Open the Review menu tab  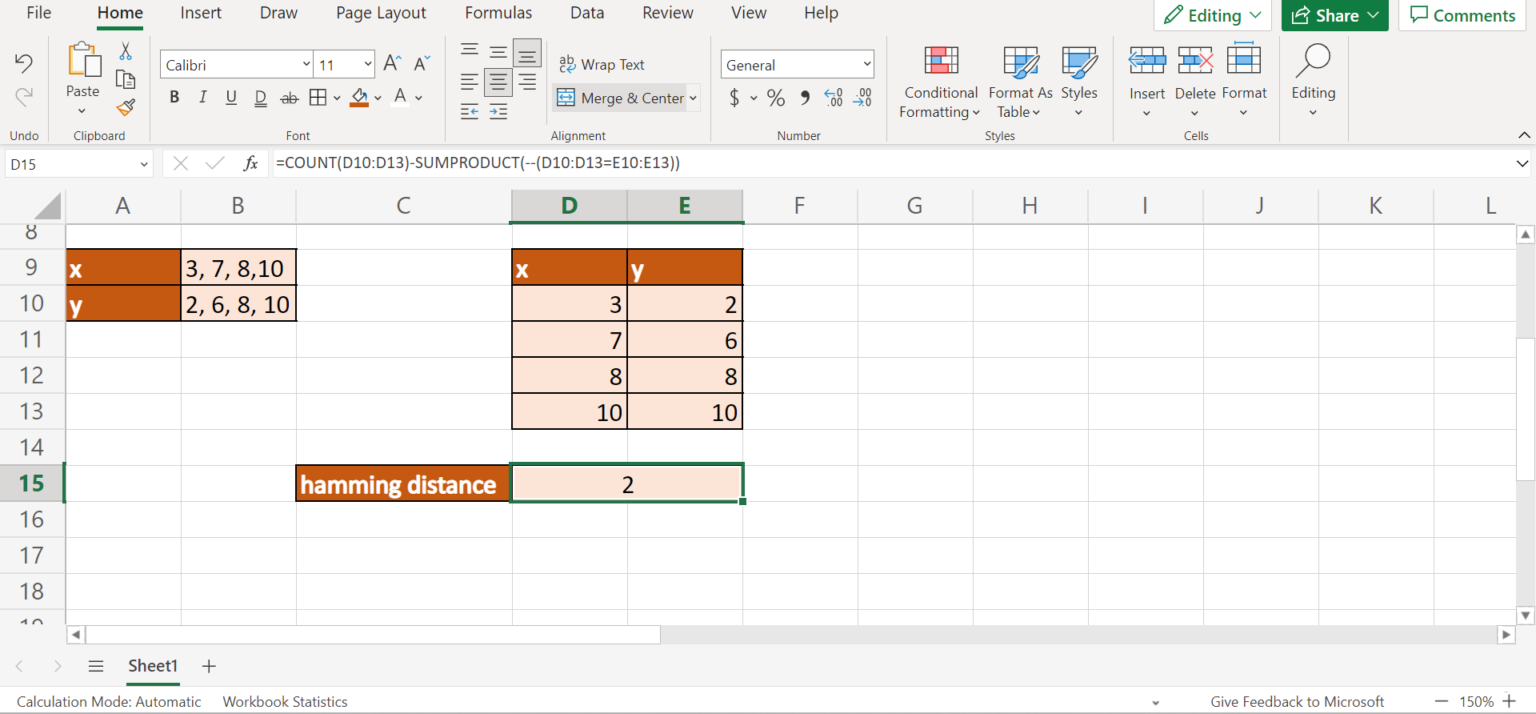point(667,13)
